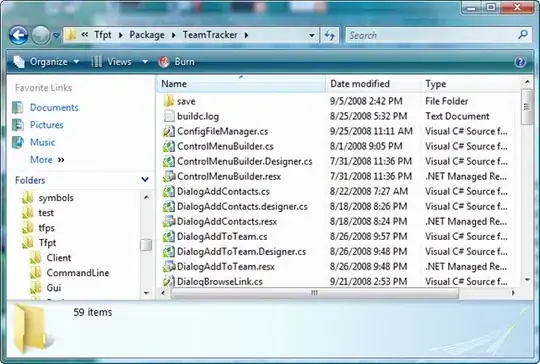540x364 pixels.
Task: Click in the Search input field
Action: pyautogui.click(x=432, y=35)
